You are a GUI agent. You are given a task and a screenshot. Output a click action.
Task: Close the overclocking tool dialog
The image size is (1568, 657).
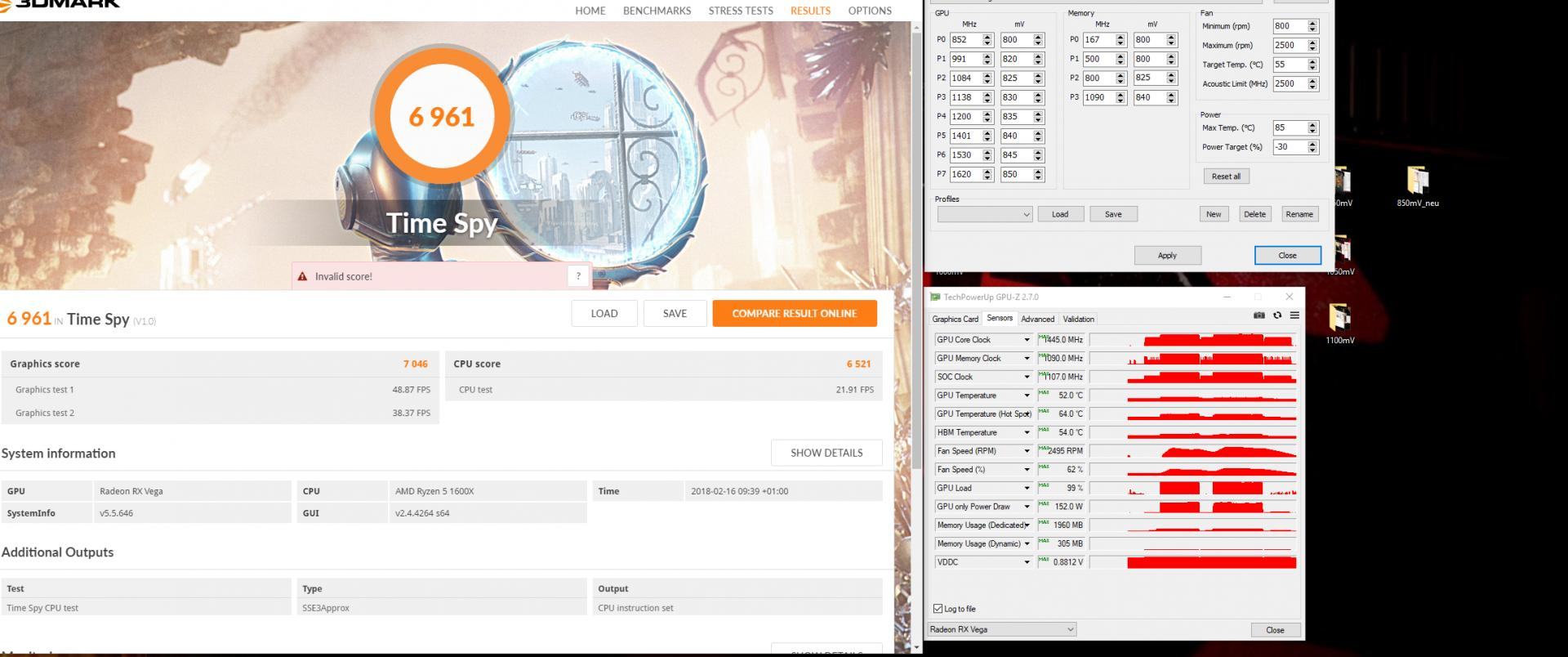pyautogui.click(x=1287, y=255)
